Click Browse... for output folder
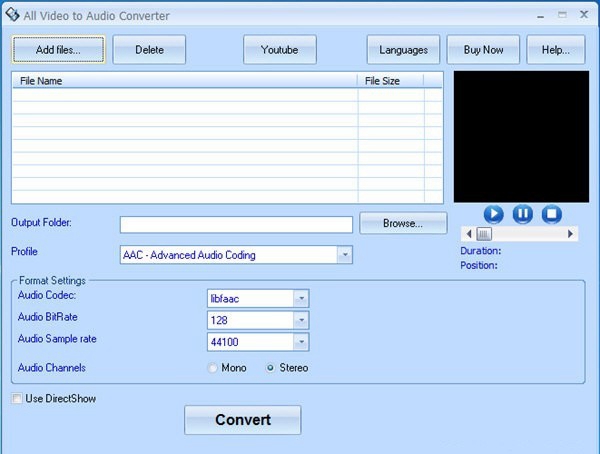600x454 pixels. 403,223
